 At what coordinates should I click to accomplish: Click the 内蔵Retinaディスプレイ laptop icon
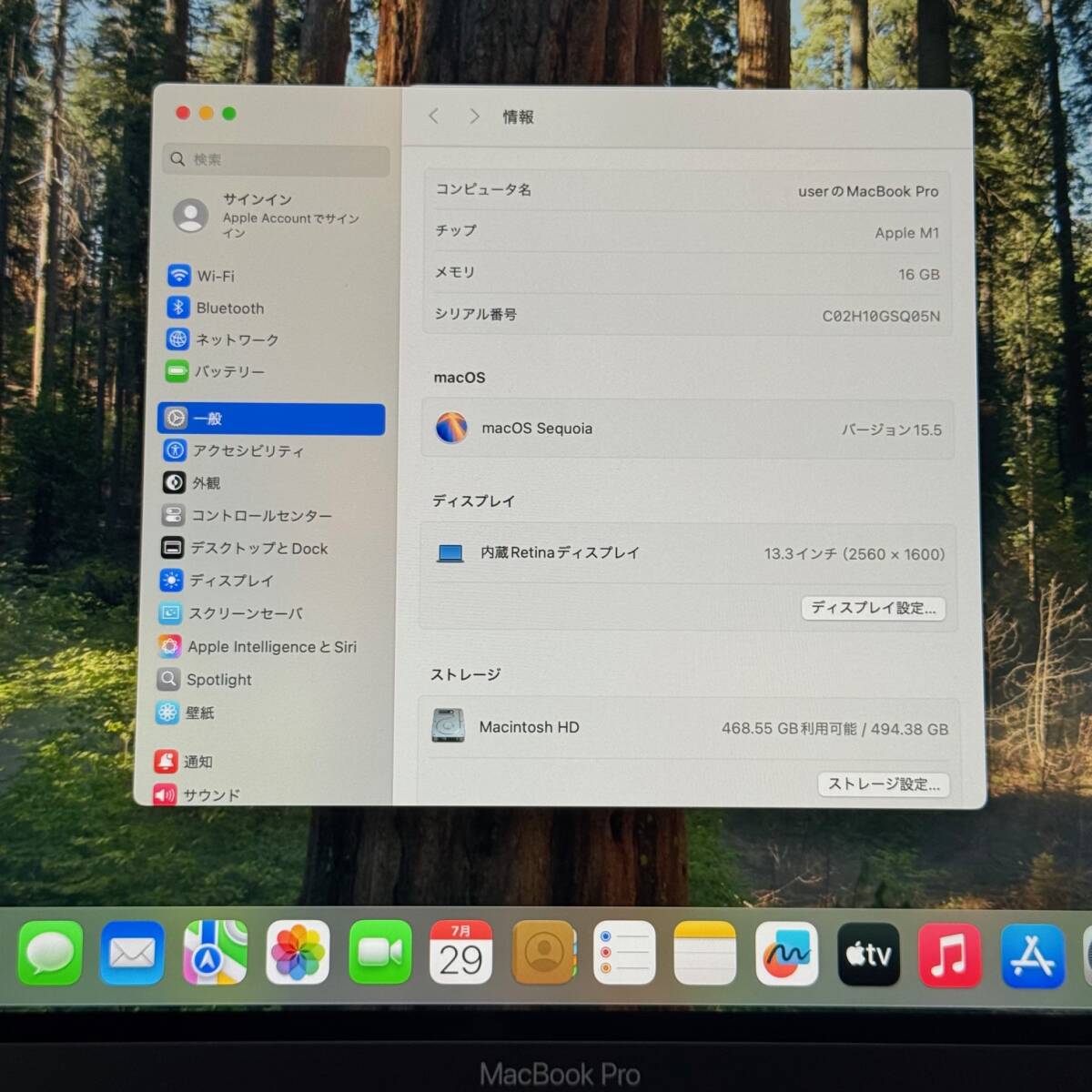[x=450, y=552]
